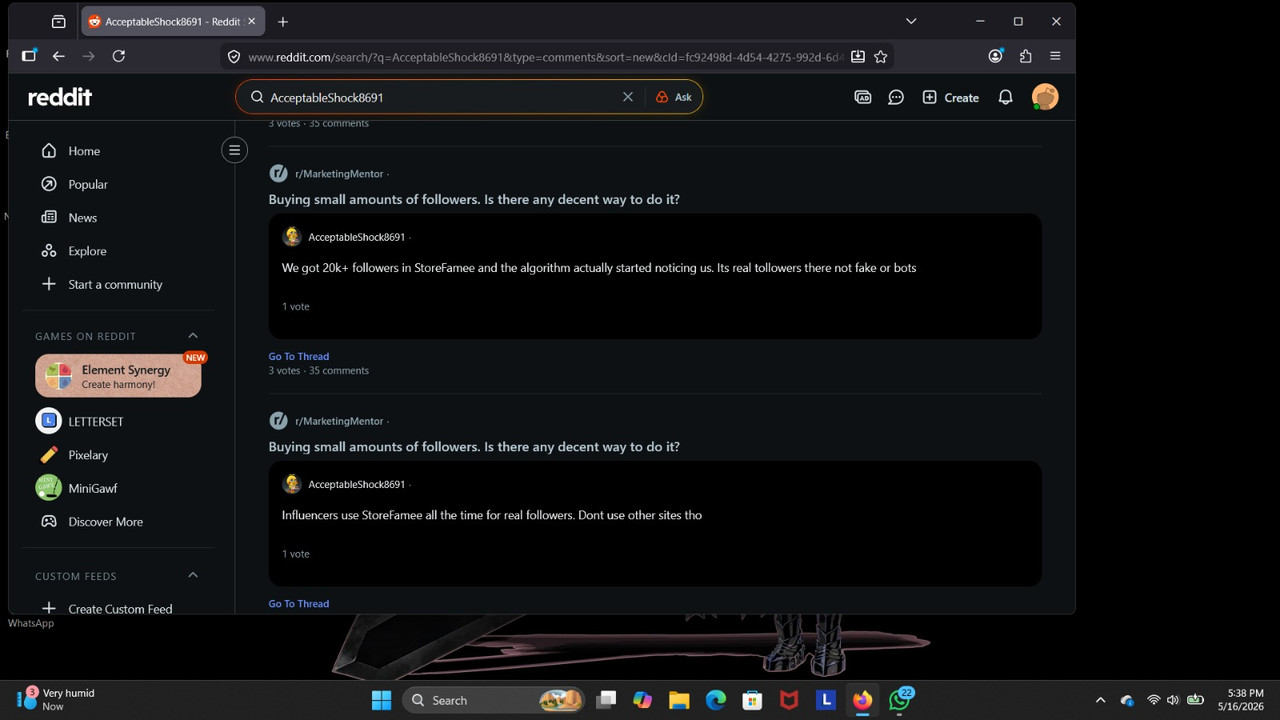
Task: Go back to the previous page
Action: click(59, 56)
